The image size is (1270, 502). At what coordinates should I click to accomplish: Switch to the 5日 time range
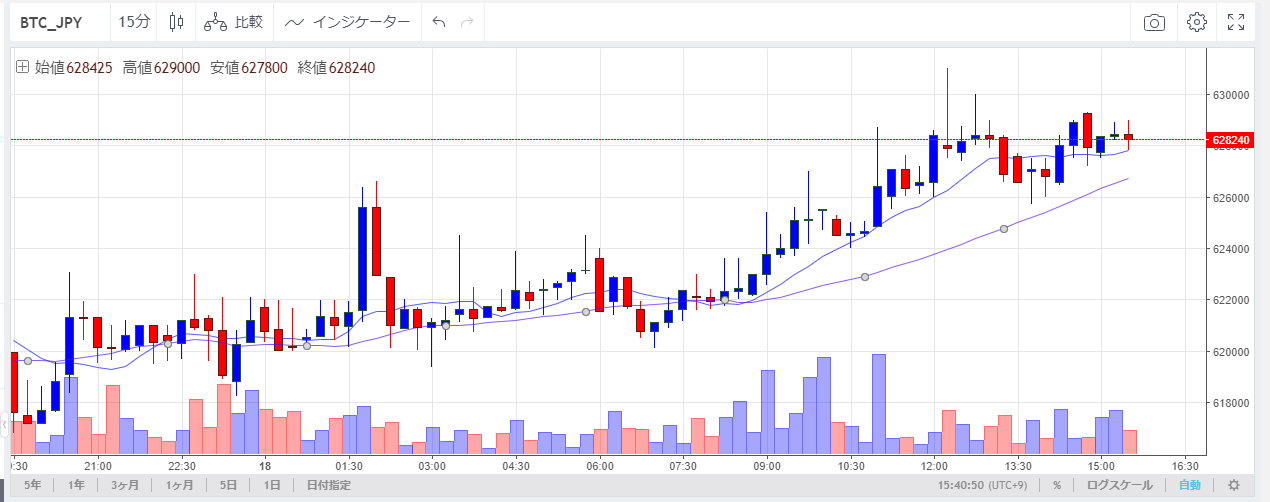point(228,485)
